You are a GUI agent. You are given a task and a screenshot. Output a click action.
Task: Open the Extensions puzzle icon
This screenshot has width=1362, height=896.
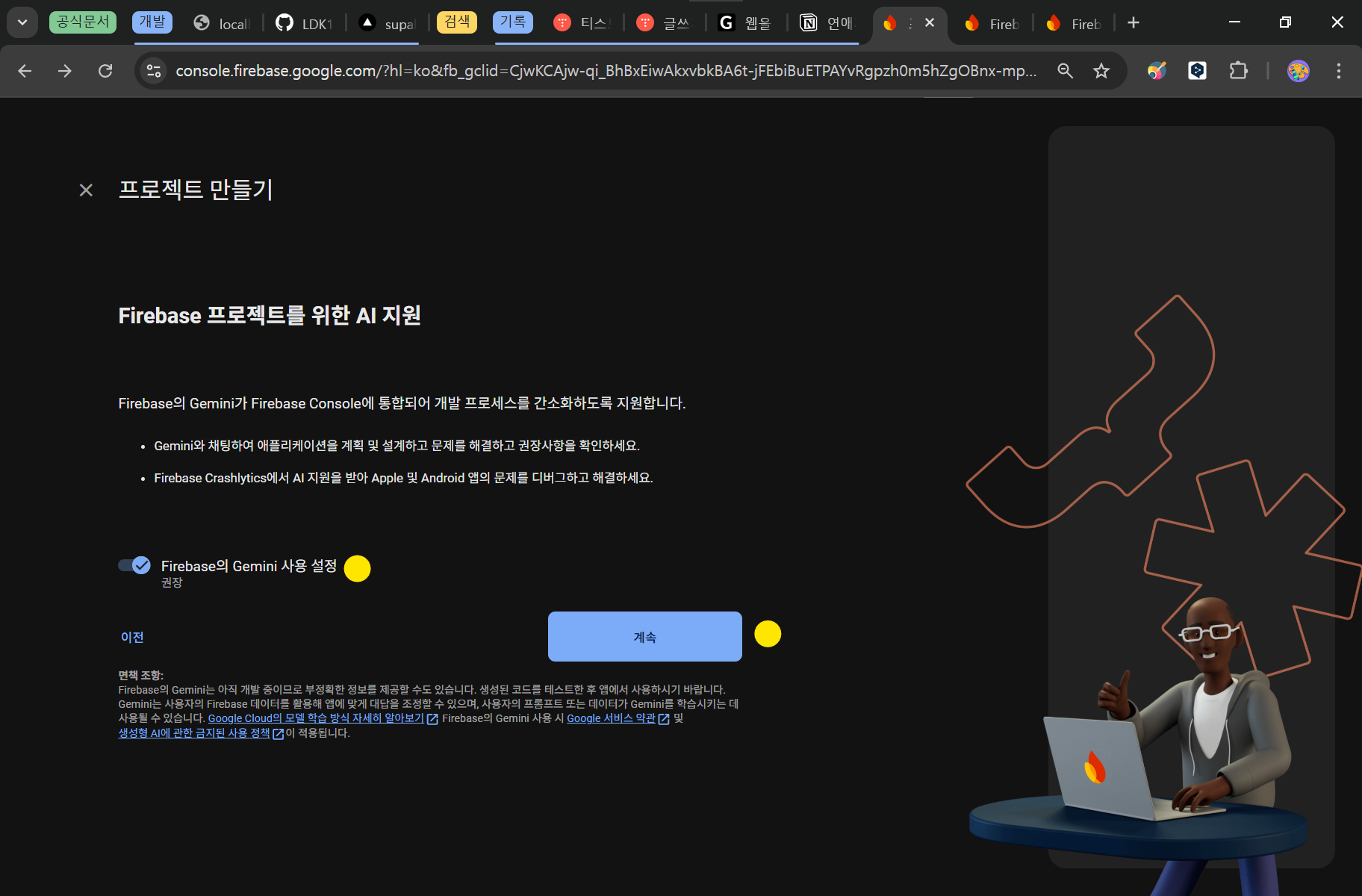(1239, 71)
